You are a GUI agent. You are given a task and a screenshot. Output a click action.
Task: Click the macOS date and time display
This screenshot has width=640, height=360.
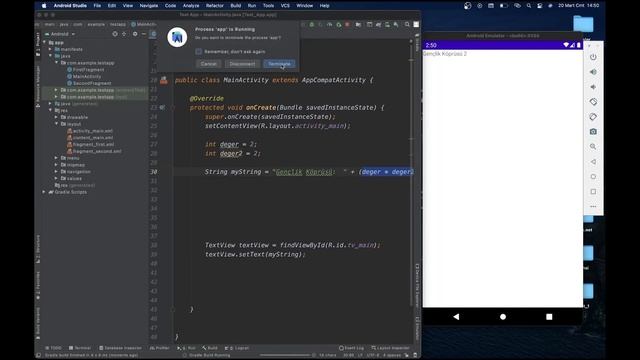(578, 6)
